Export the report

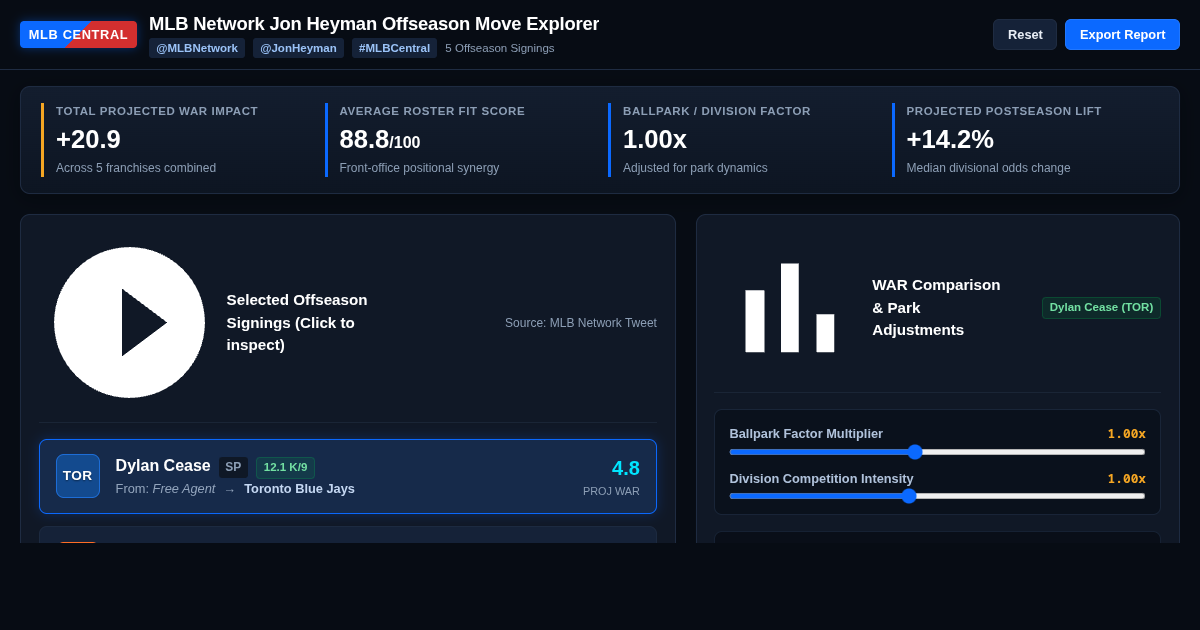point(1122,34)
